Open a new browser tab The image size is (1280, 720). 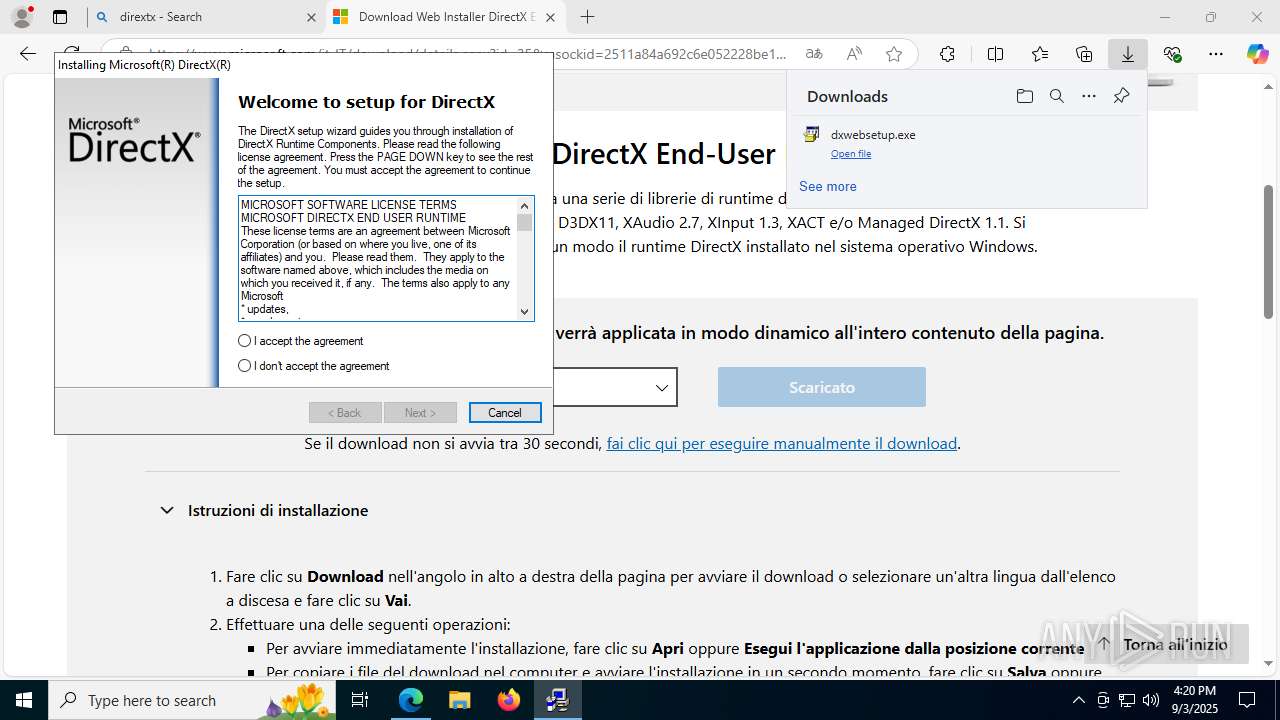pos(587,17)
